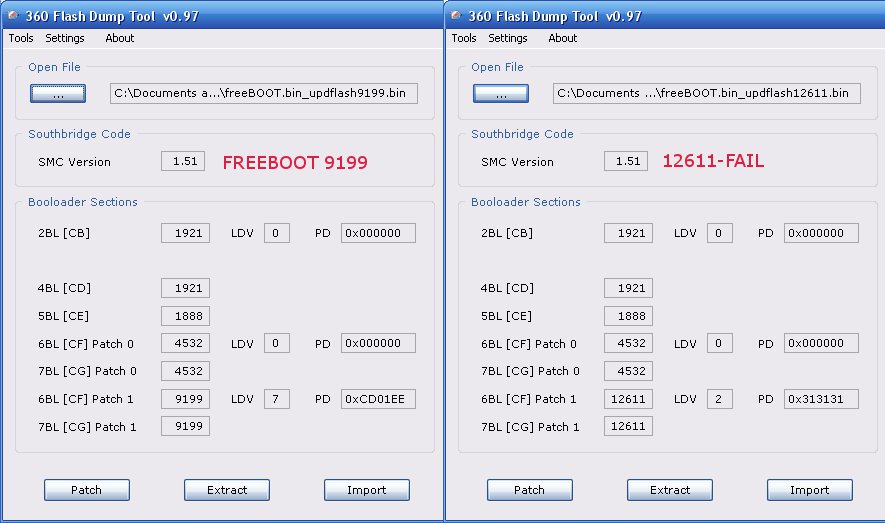Click 2BL [CB] PD field in right window
The image size is (885, 523).
pos(821,233)
